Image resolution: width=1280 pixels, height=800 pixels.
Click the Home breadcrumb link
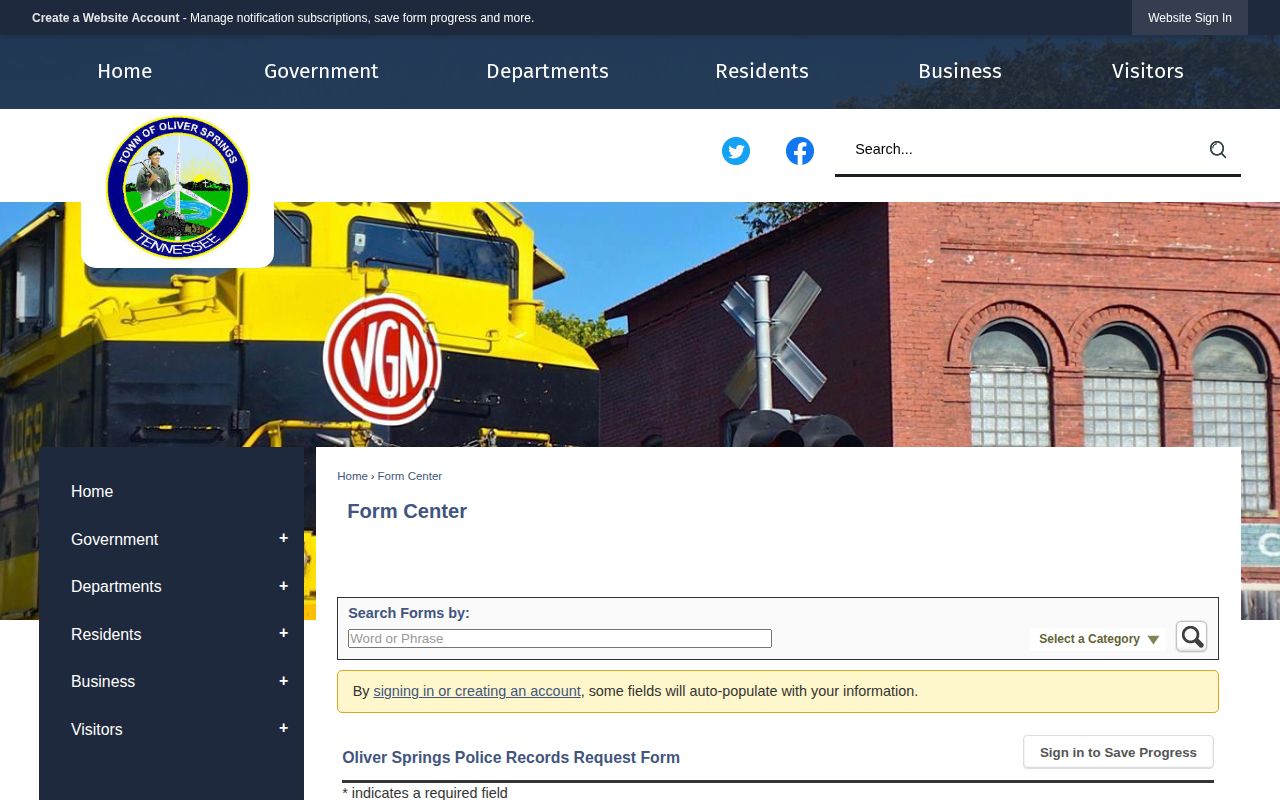click(x=352, y=476)
